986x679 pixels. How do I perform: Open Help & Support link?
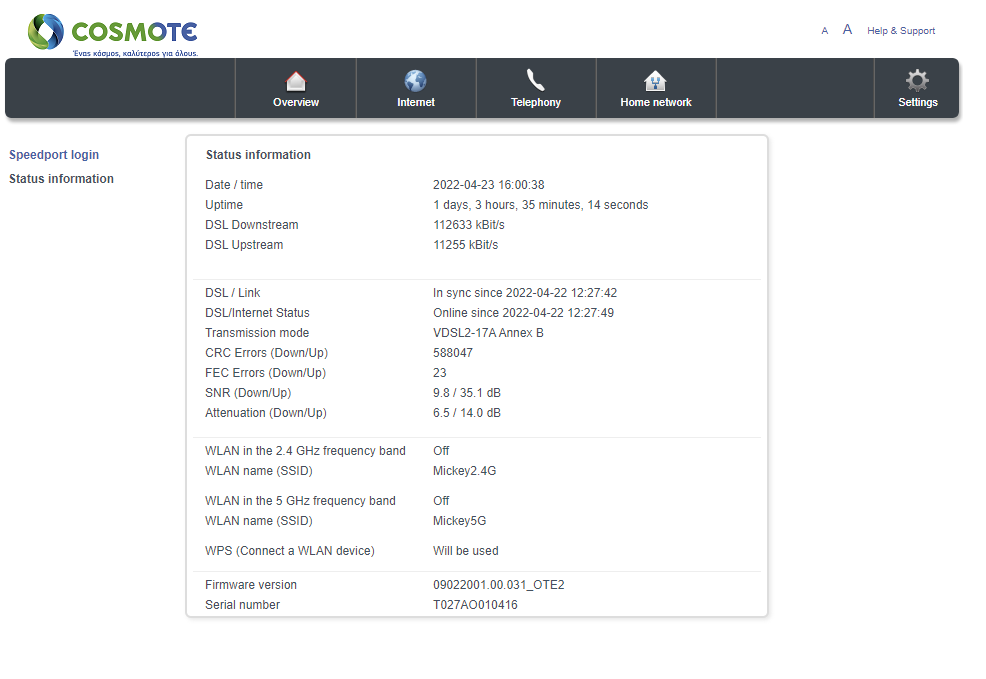pos(901,31)
